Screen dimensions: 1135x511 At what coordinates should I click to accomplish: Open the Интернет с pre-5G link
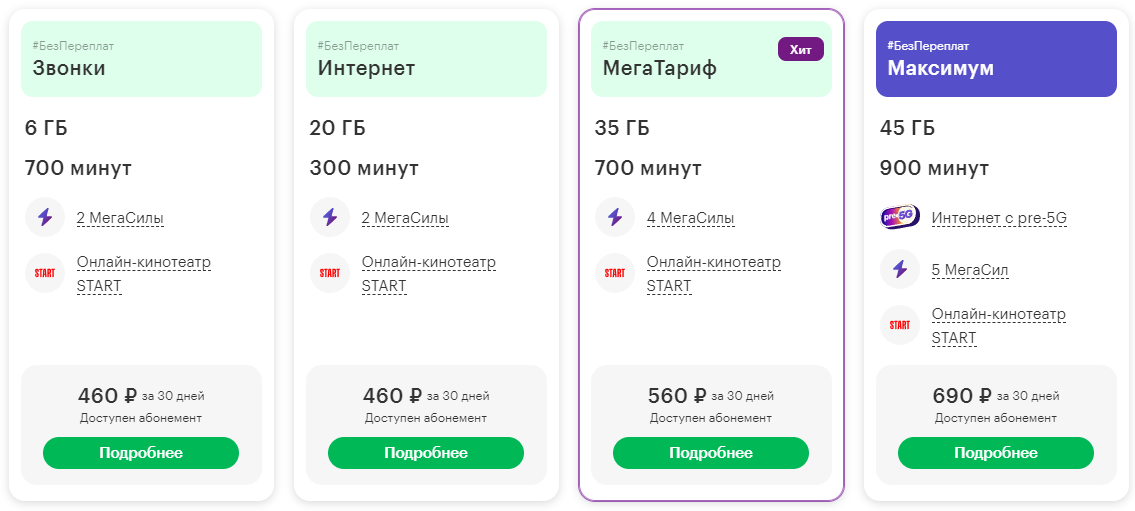point(1000,218)
